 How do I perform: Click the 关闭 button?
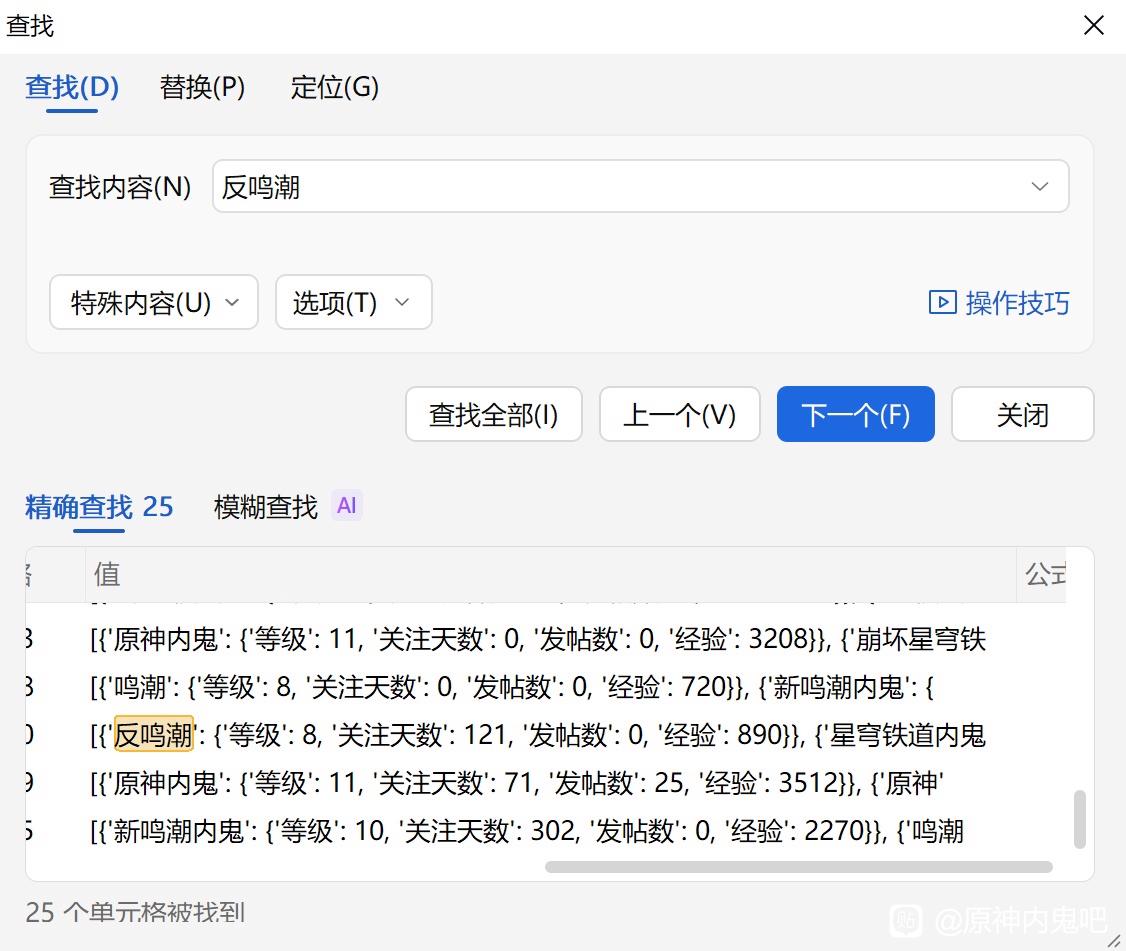1022,415
